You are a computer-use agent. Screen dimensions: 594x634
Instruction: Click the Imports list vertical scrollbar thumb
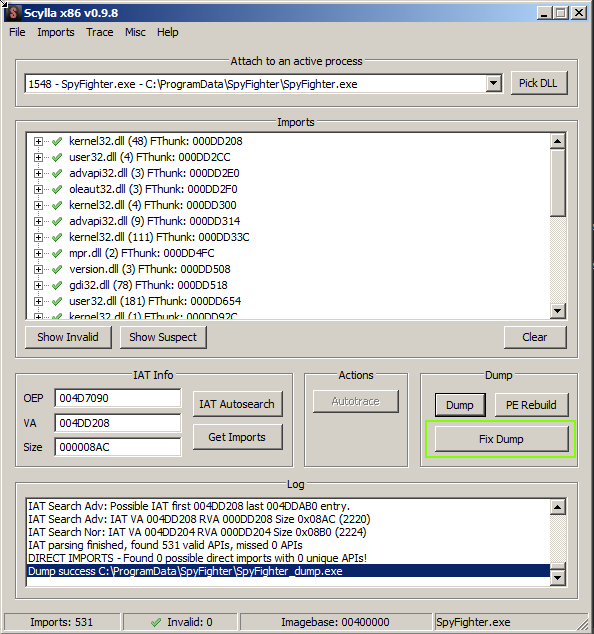558,182
